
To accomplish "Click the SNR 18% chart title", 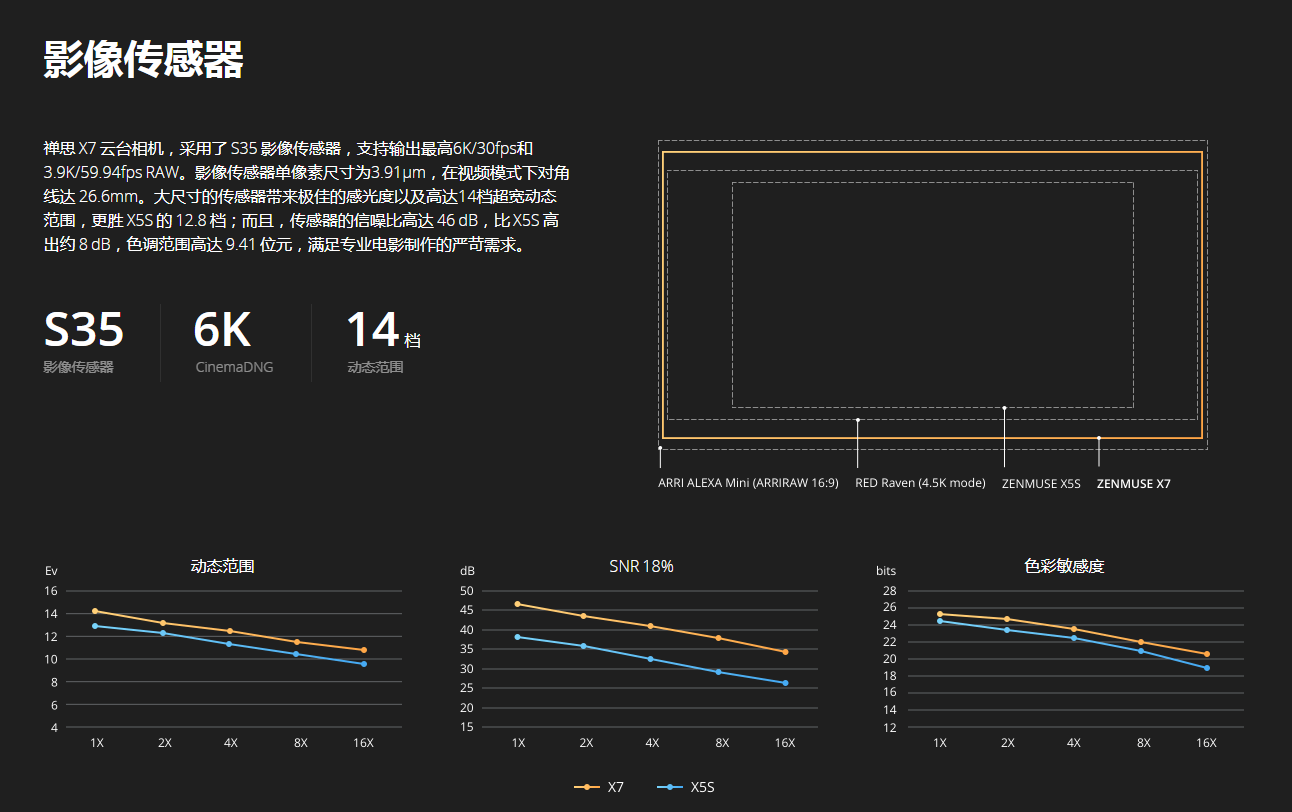I will 641,566.
